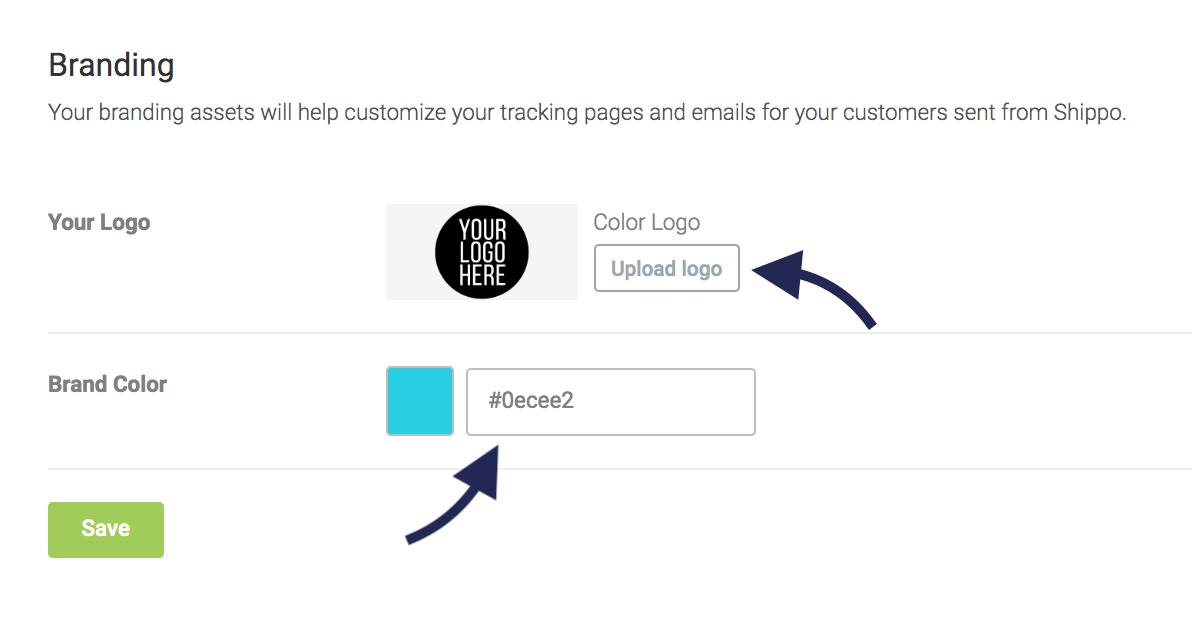The image size is (1192, 644).
Task: Click the Brand Color section label
Action: (107, 383)
